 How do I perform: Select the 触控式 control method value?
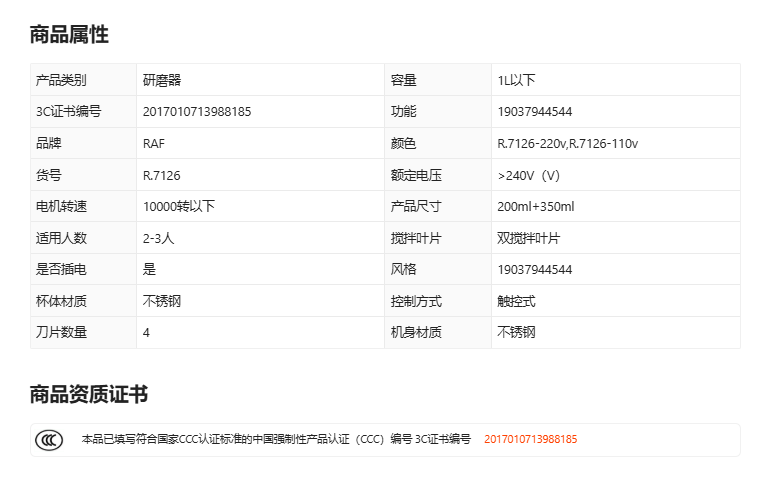tap(516, 301)
